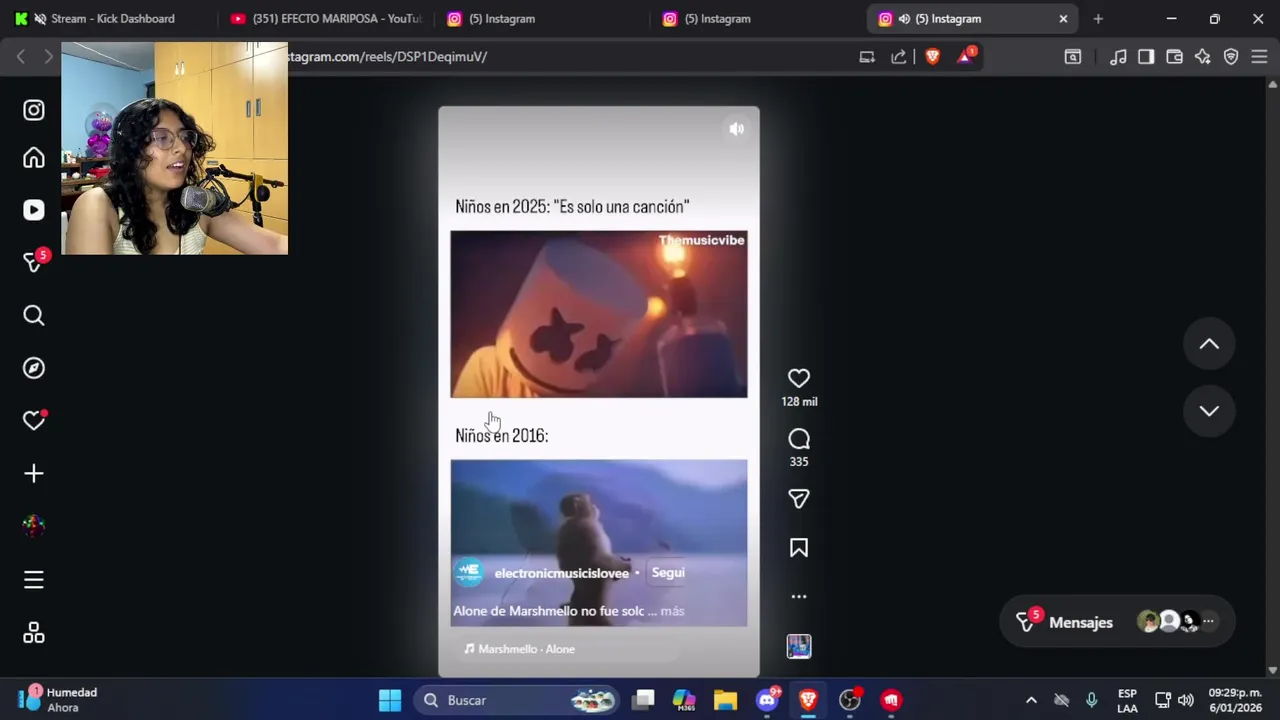The width and height of the screenshot is (1280, 720).
Task: Mute the reel audio speaker toggle
Action: point(736,129)
